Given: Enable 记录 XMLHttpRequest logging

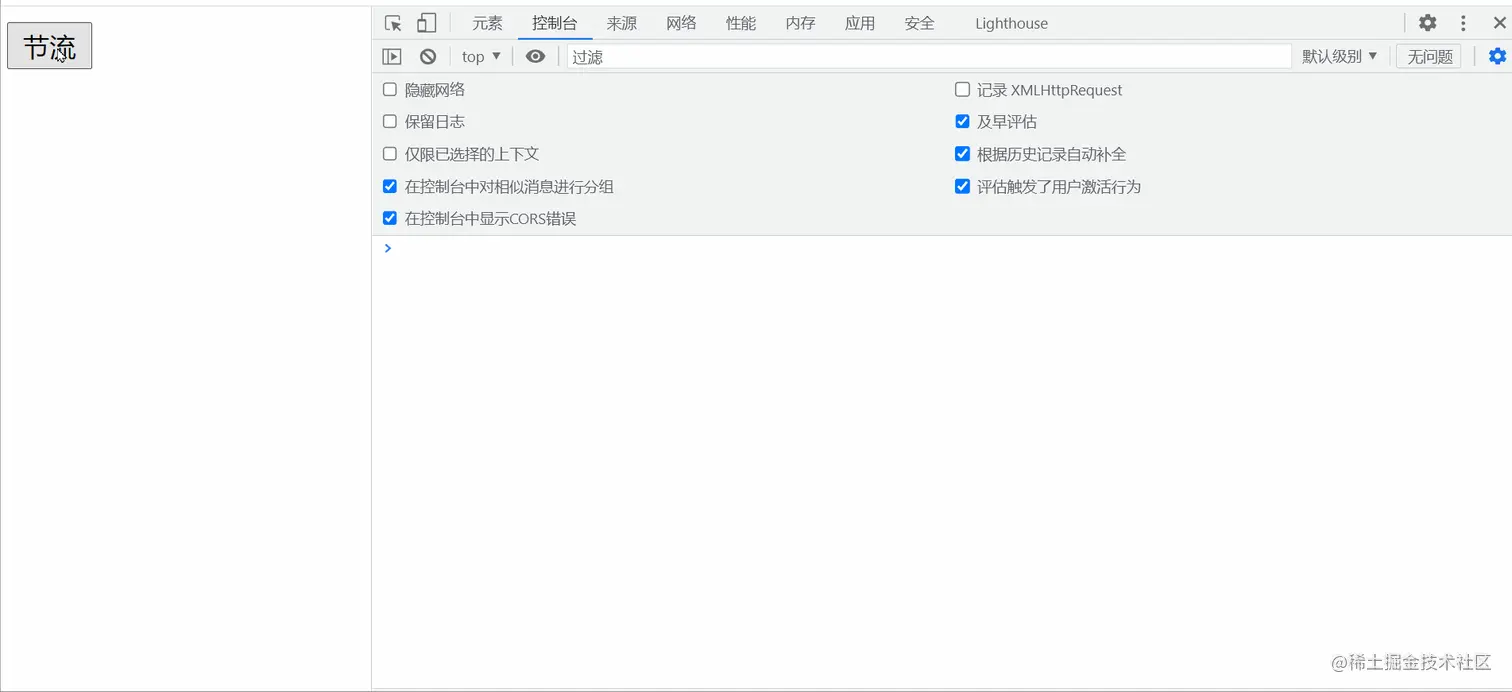Looking at the screenshot, I should (x=962, y=89).
